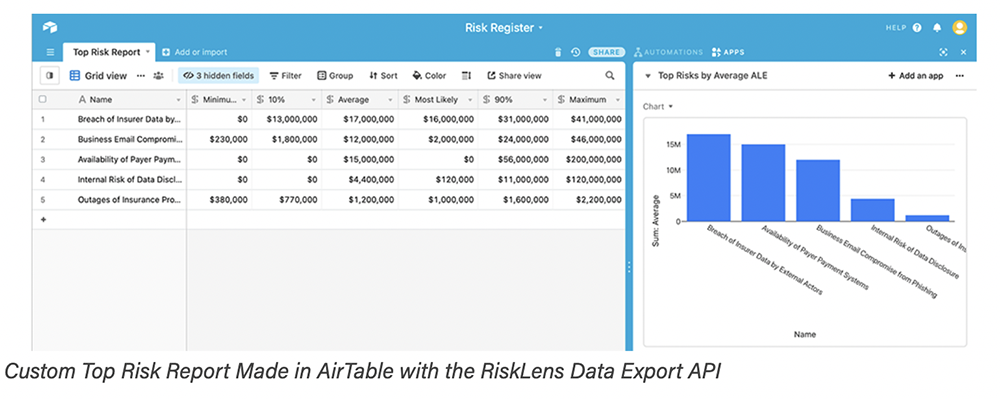
Task: Open the Color menu
Action: [429, 75]
